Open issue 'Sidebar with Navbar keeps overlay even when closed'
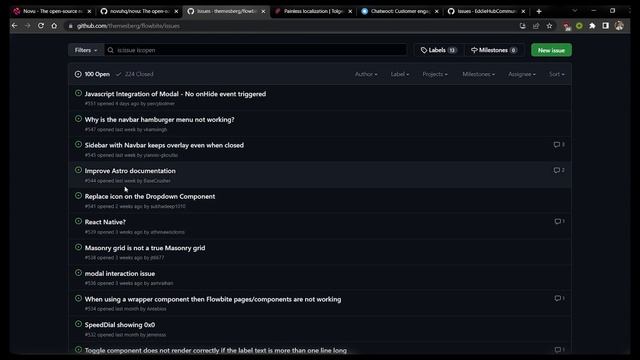This screenshot has width=640, height=360. (x=164, y=145)
